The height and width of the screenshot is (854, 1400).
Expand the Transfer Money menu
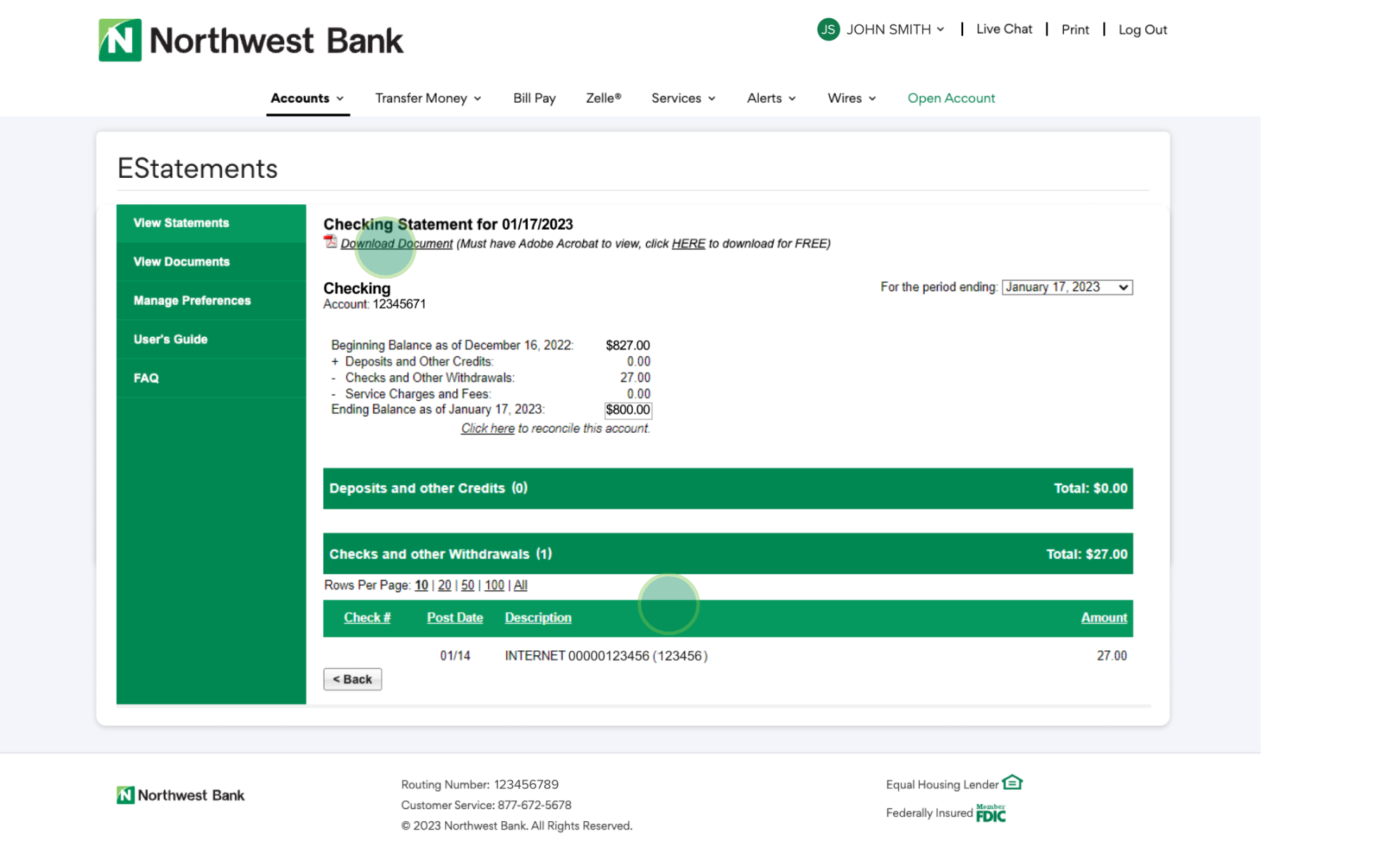click(428, 98)
